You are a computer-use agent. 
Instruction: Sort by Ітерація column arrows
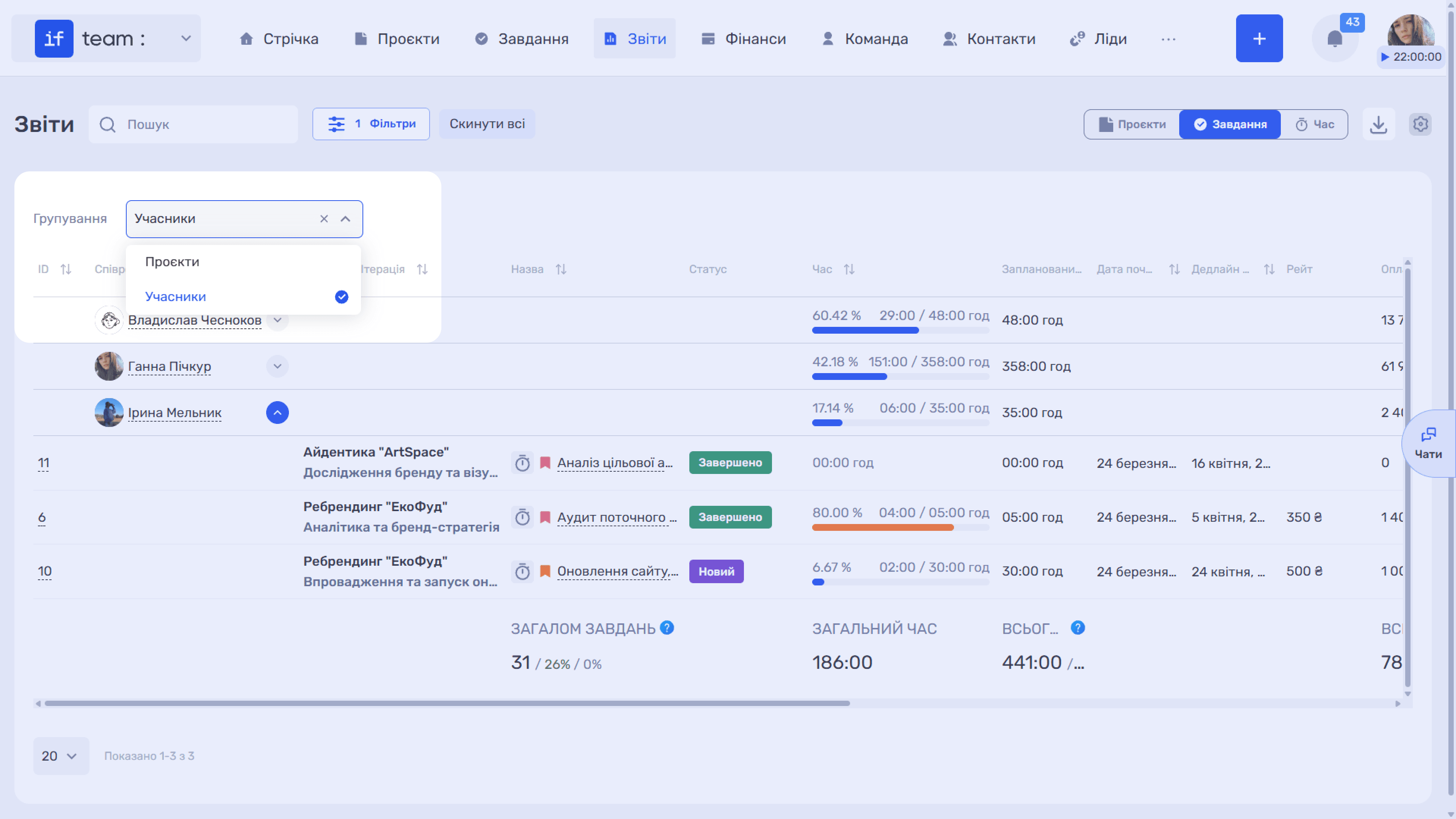[x=422, y=269]
